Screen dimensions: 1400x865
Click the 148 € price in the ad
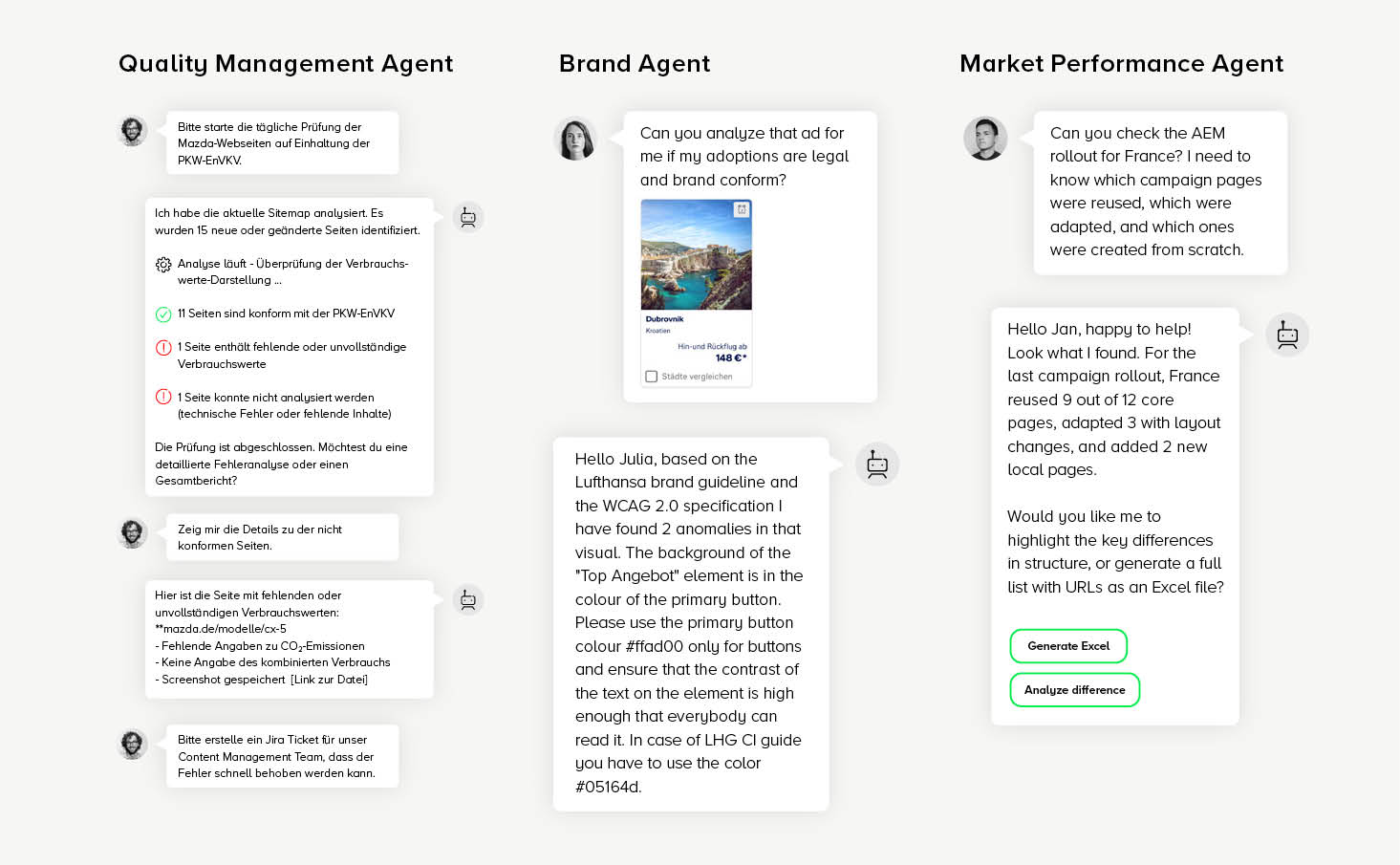[730, 358]
